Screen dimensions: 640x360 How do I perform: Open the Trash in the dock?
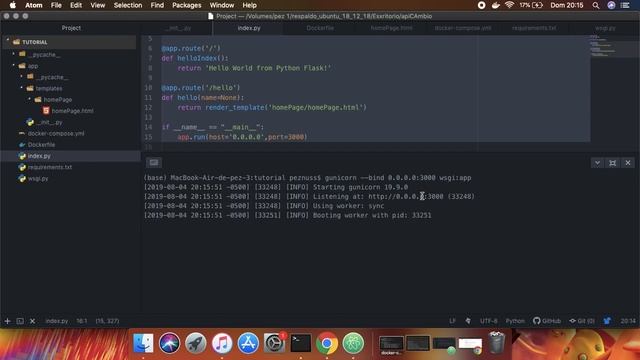[496, 343]
